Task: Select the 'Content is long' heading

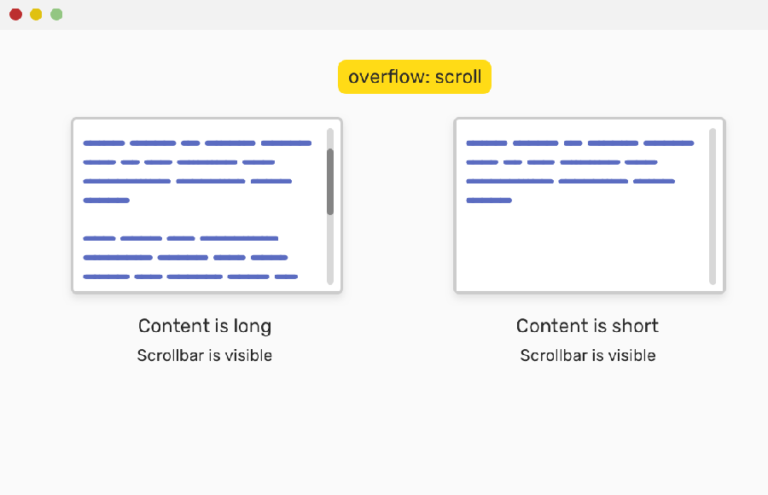Action: coord(205,326)
